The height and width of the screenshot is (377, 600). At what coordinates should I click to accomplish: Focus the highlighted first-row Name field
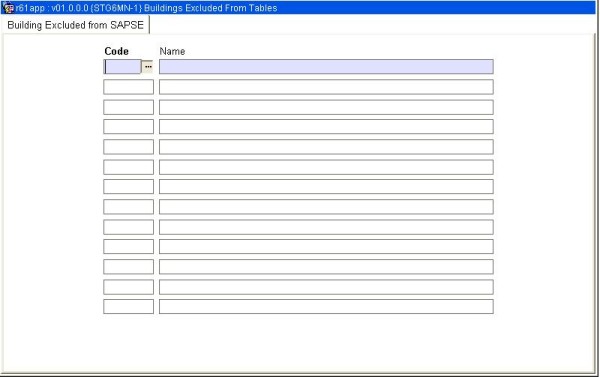tap(326, 67)
